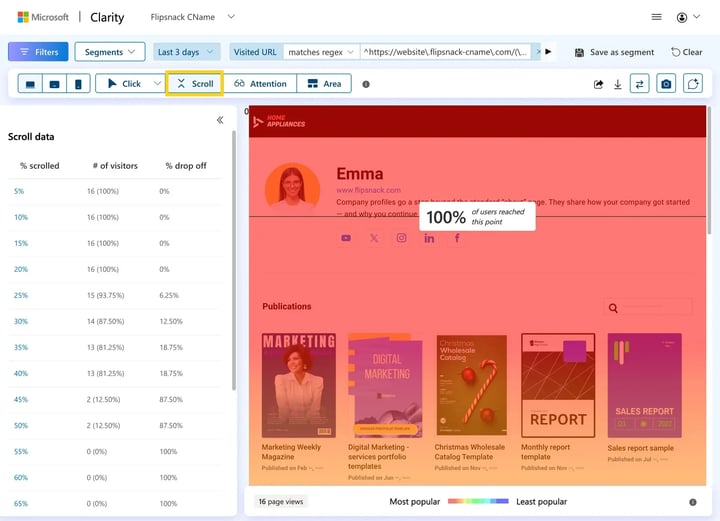Click the Home Appliances logo

point(279,121)
